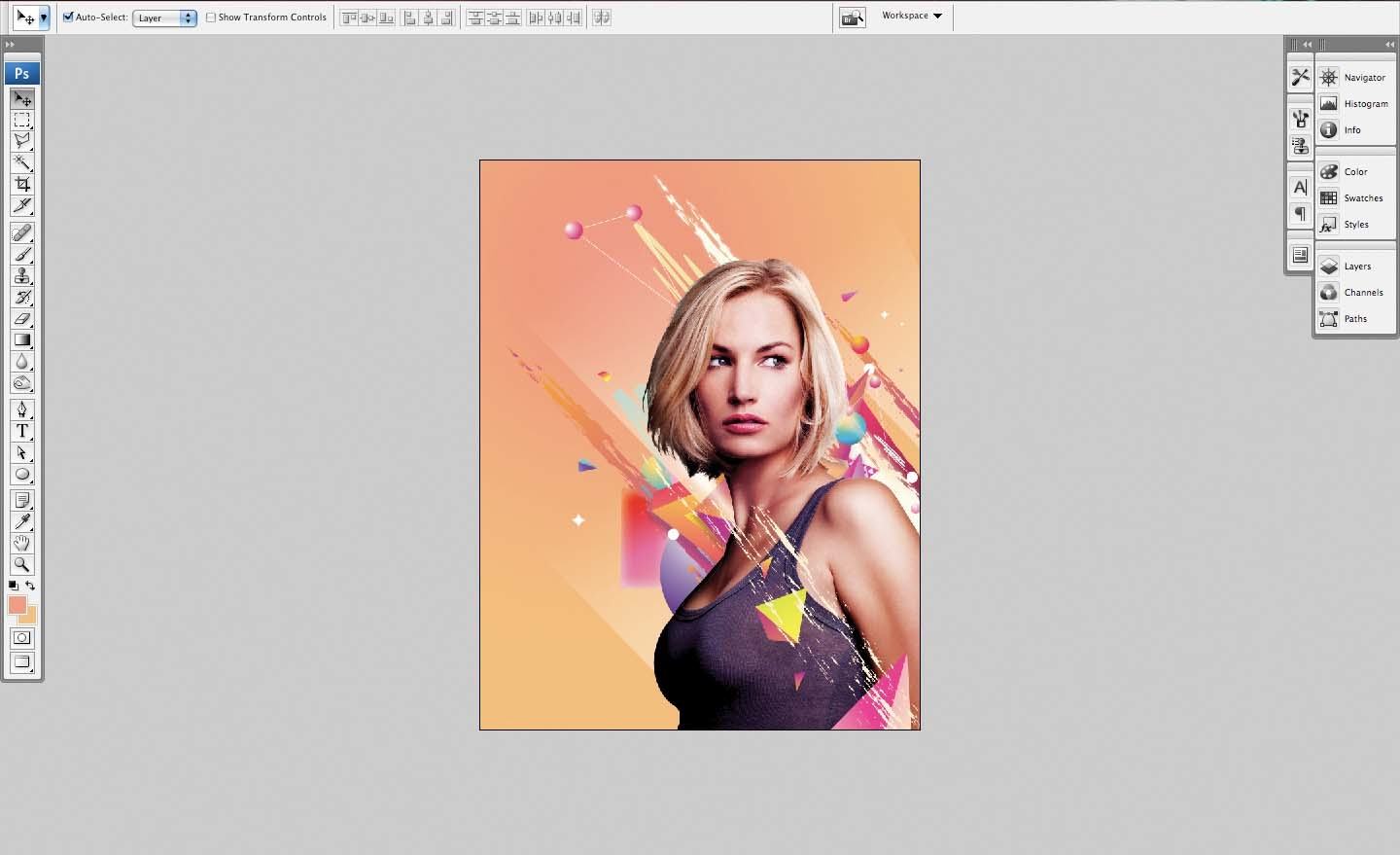Select the Eraser tool
1400x855 pixels.
(x=22, y=318)
